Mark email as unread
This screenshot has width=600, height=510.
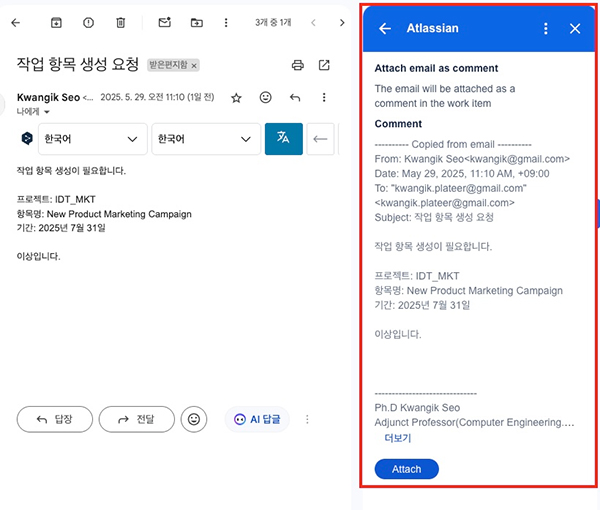coord(165,23)
